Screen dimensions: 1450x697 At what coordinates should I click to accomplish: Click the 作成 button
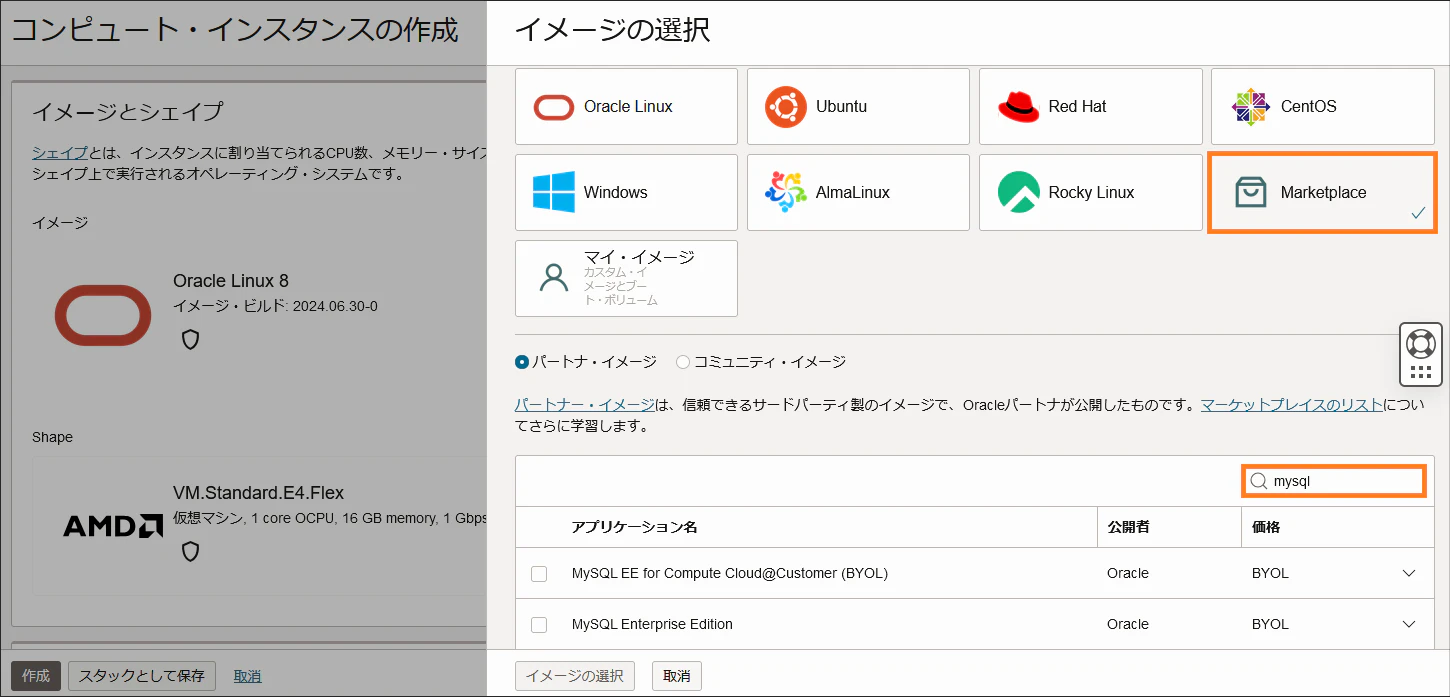click(36, 676)
